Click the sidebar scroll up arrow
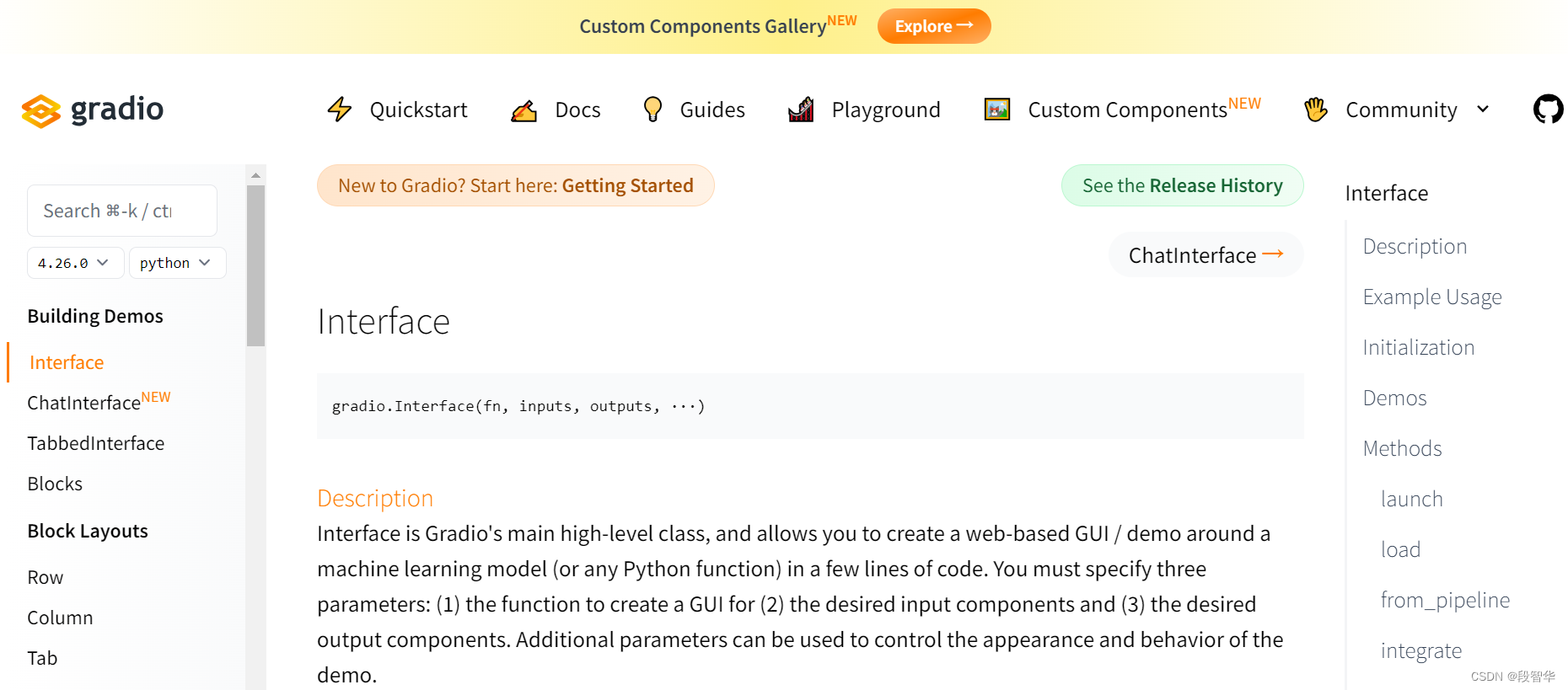This screenshot has width=1568, height=690. [255, 175]
